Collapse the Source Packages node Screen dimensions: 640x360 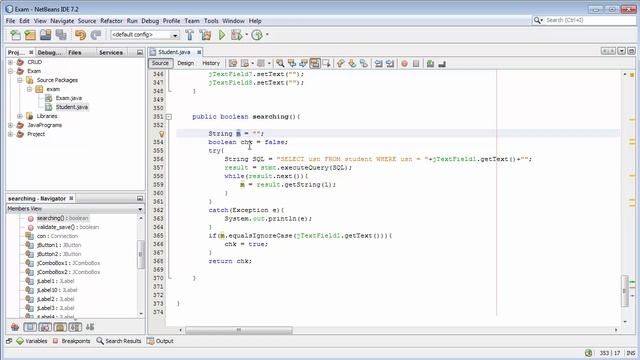(20, 80)
